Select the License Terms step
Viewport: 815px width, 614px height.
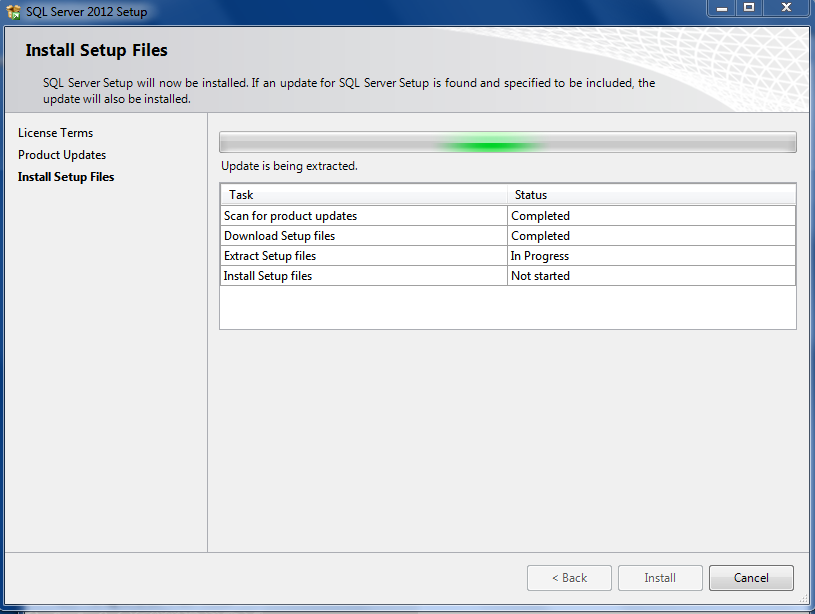click(x=56, y=133)
